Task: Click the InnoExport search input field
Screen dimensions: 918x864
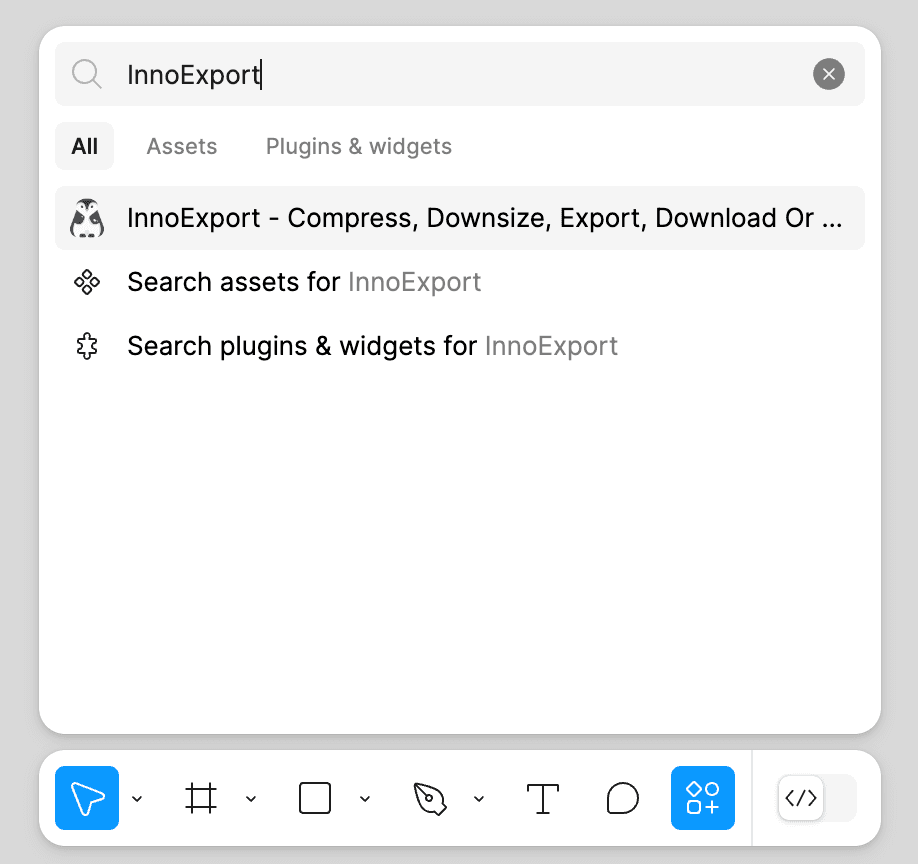Action: tap(460, 74)
